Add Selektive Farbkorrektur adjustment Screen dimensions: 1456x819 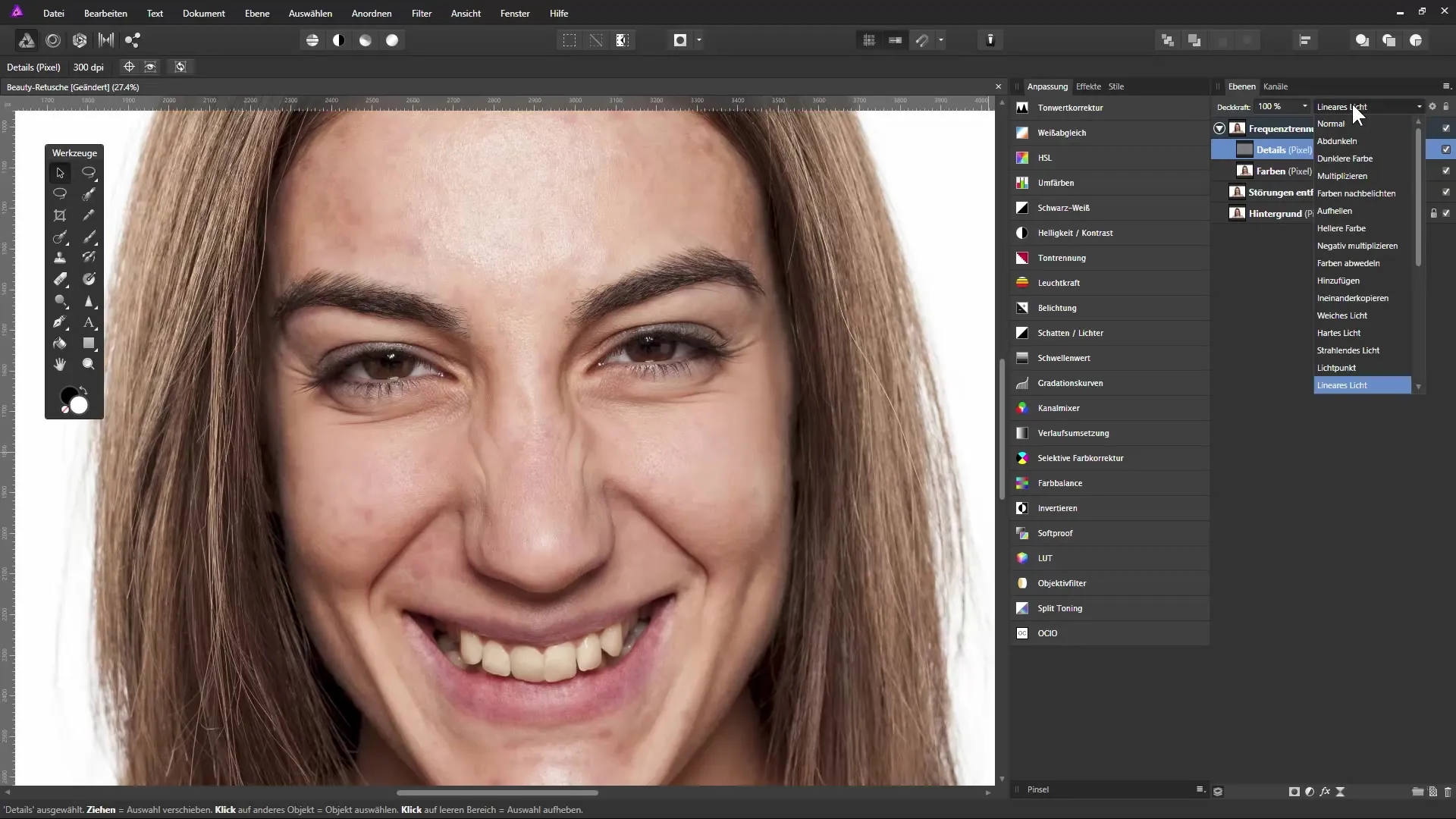click(1109, 458)
